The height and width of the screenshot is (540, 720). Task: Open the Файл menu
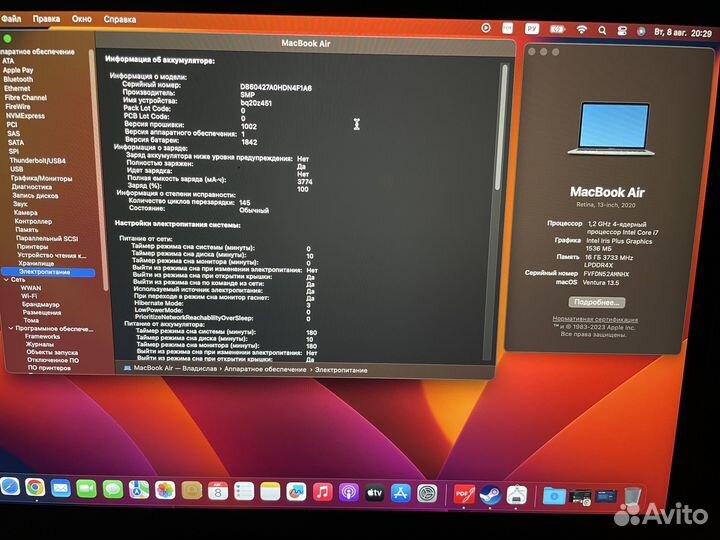pos(11,19)
